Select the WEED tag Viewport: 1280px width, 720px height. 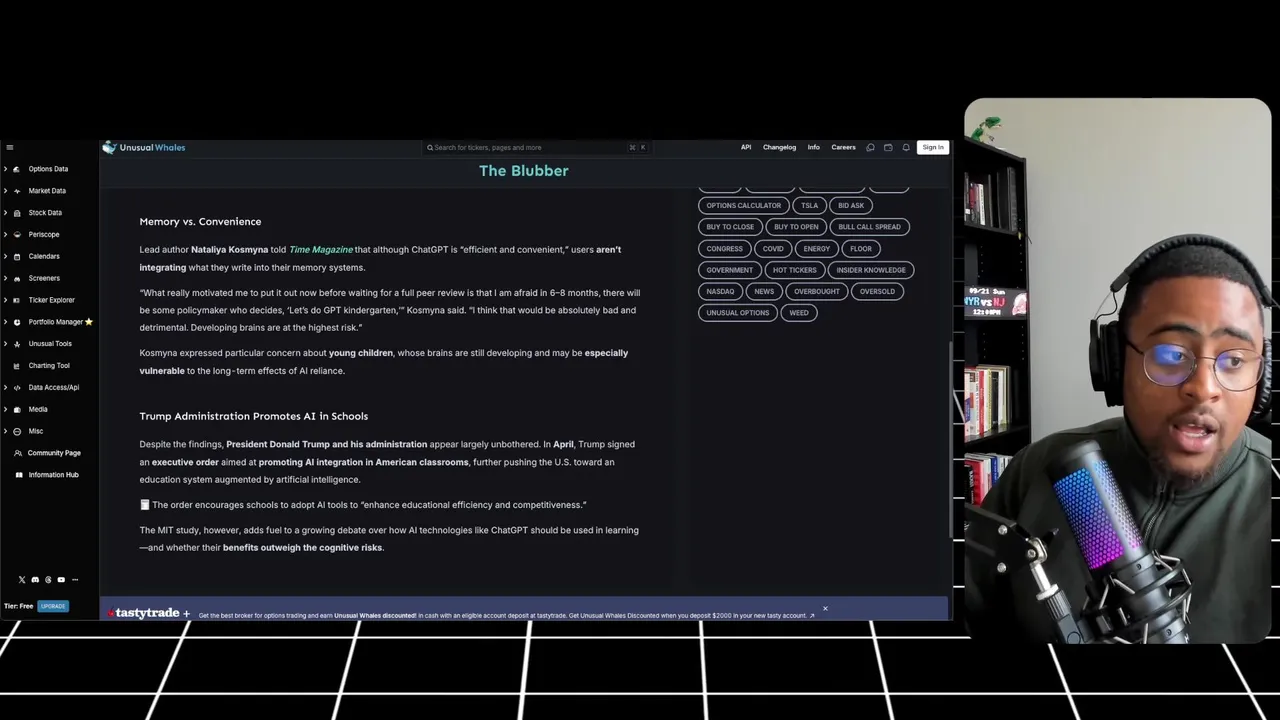click(799, 313)
